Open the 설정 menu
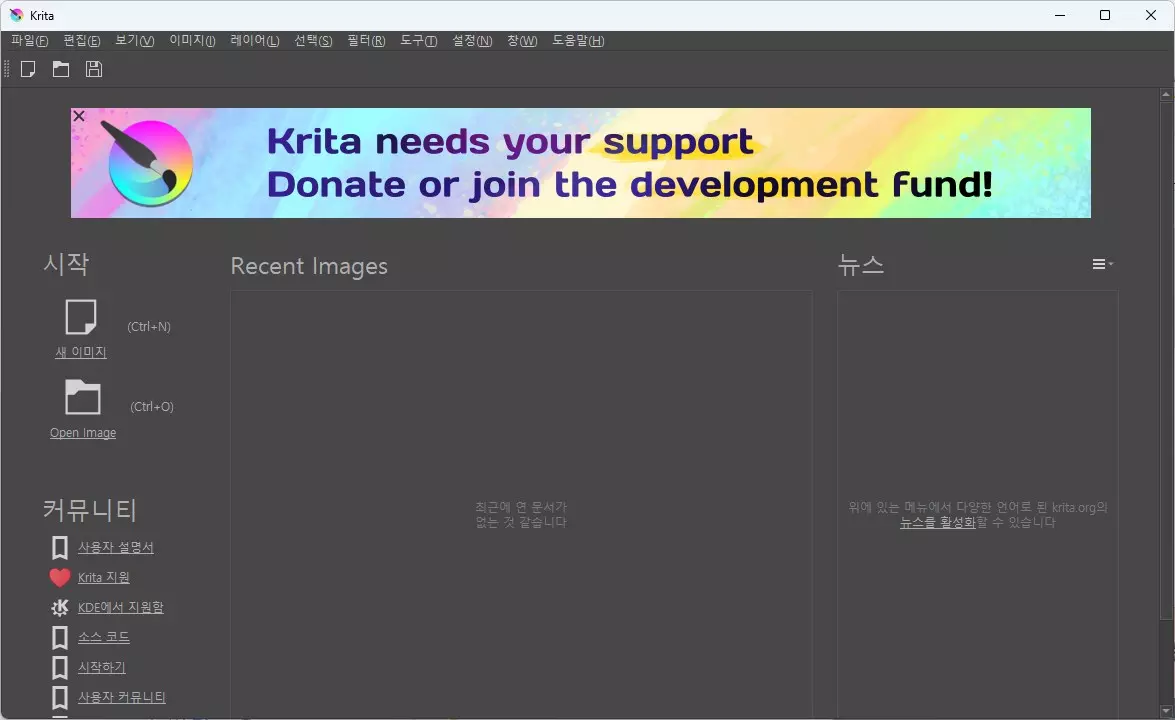The width and height of the screenshot is (1175, 720). (470, 41)
